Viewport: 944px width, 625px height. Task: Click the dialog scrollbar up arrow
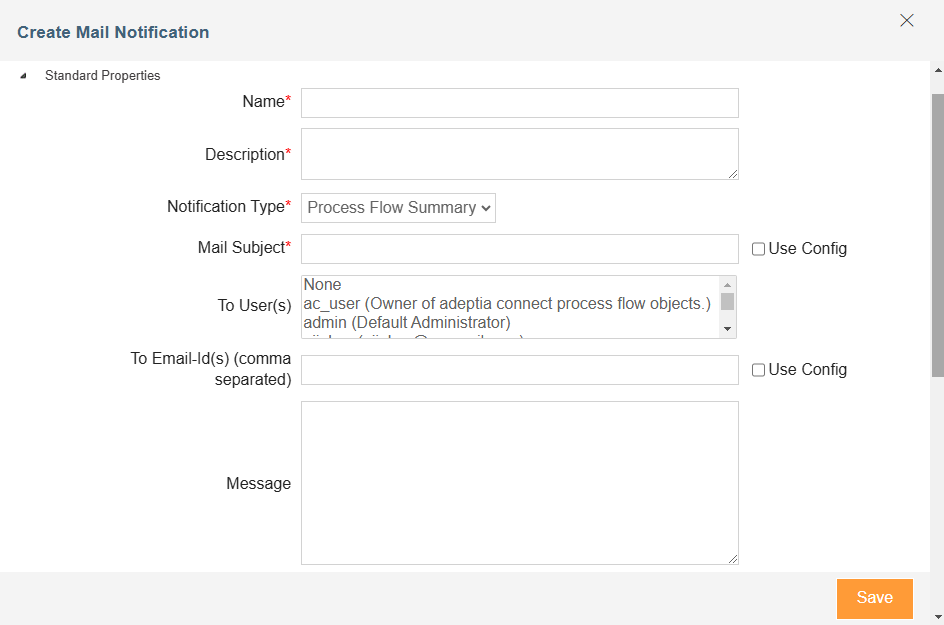[x=937, y=70]
